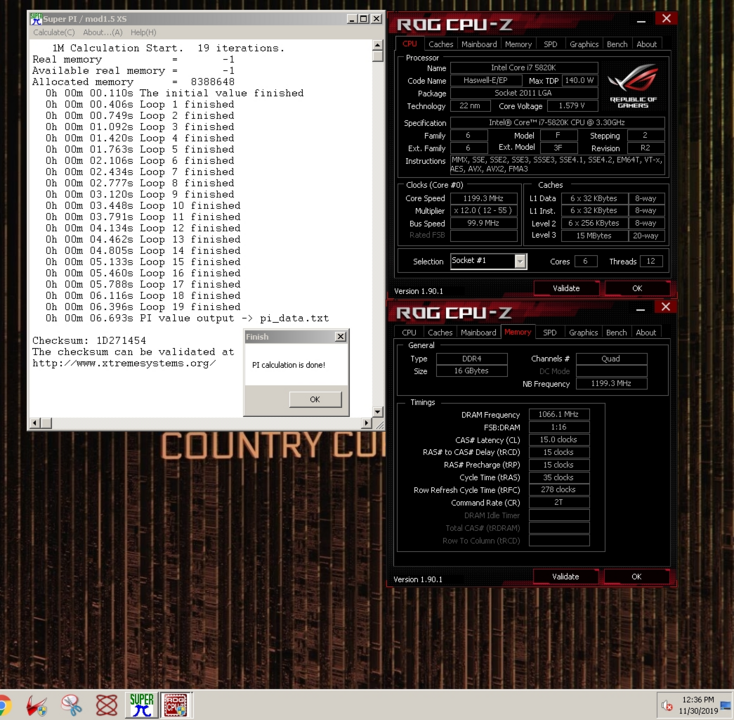The height and width of the screenshot is (720, 734).
Task: Click Validate in upper CPU-Z window
Action: pyautogui.click(x=566, y=288)
